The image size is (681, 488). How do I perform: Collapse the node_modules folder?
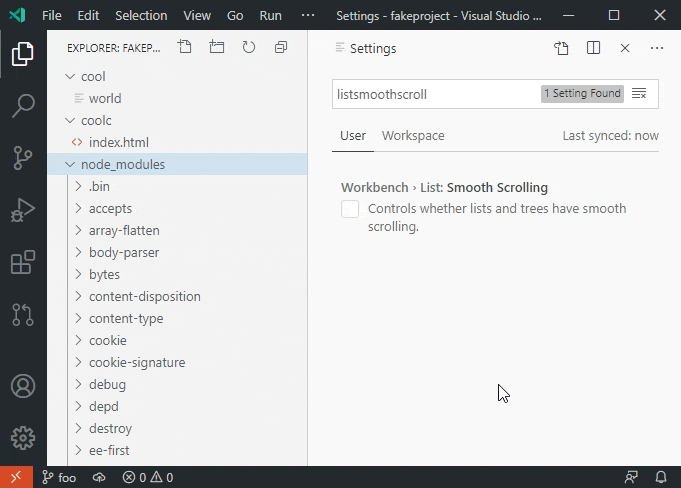70,165
